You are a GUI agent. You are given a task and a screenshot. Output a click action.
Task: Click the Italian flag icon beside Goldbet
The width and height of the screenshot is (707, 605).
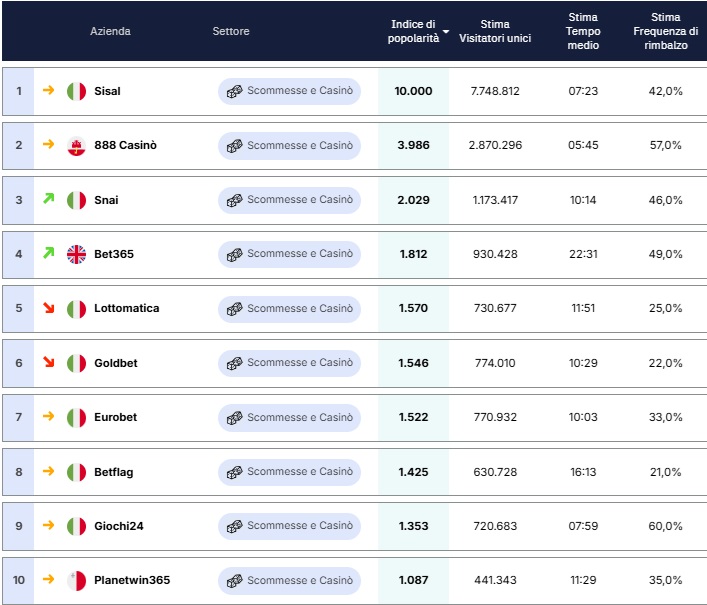(x=76, y=363)
